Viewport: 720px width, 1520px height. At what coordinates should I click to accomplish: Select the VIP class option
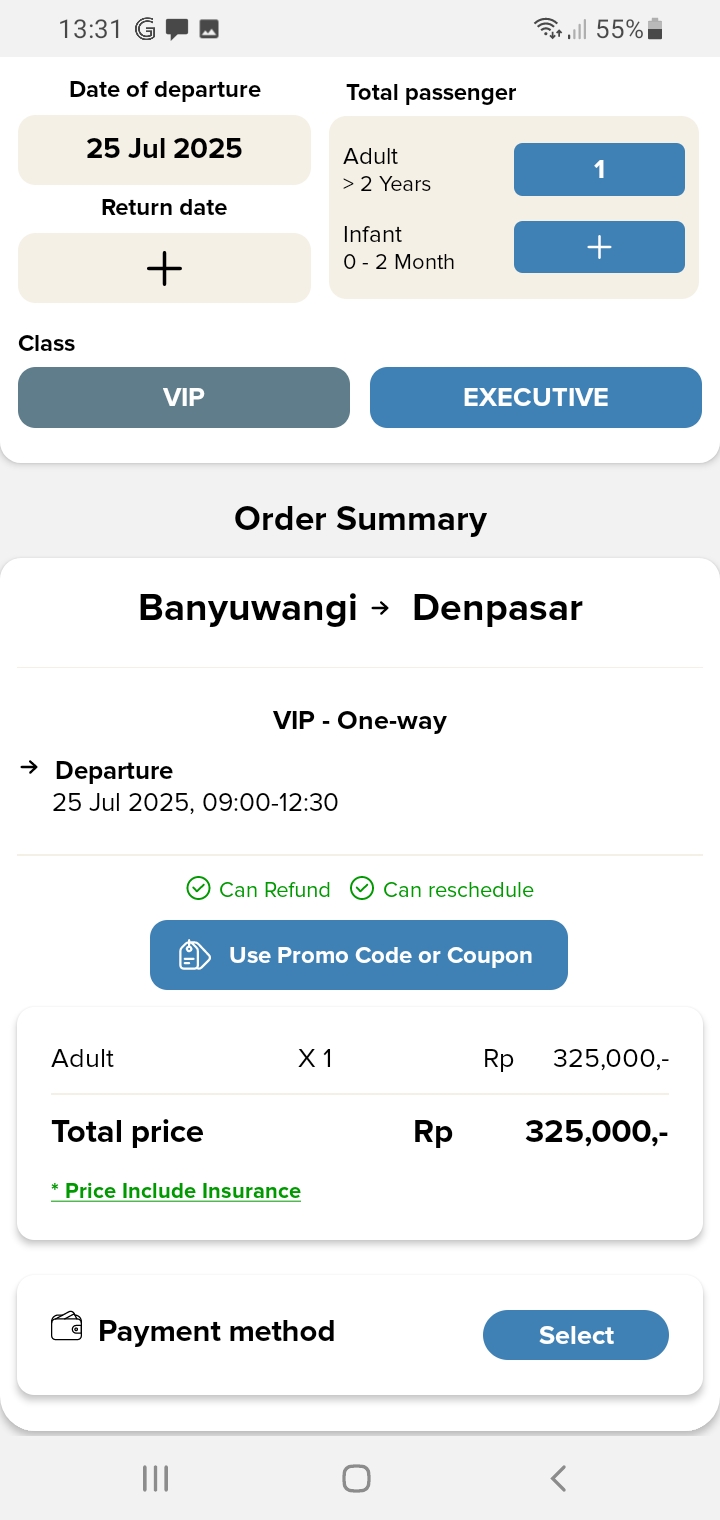pos(184,397)
